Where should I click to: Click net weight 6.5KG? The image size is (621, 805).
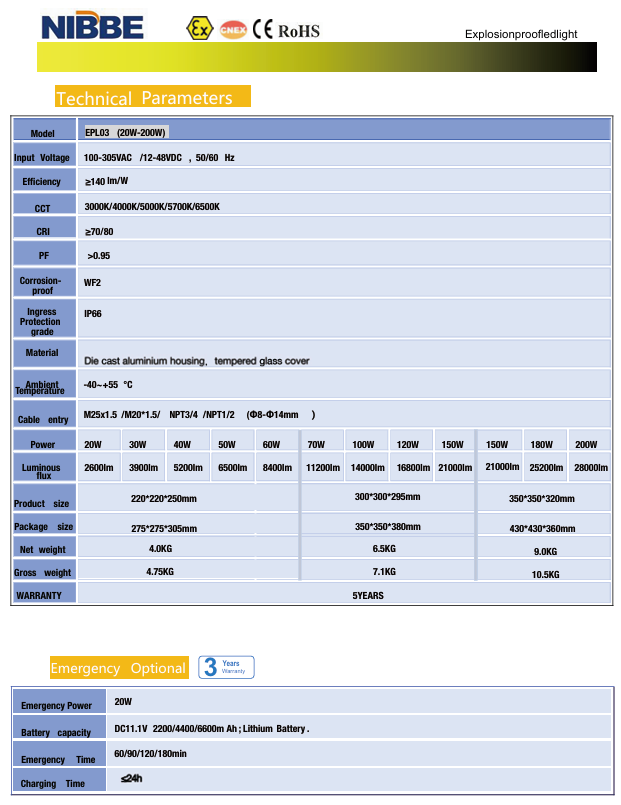(x=384, y=549)
